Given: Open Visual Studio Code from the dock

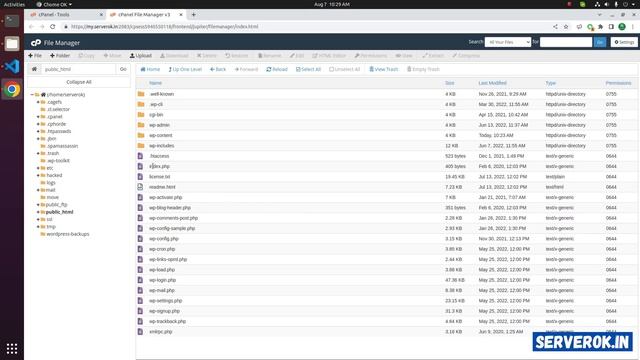Looking at the screenshot, I should coord(12,66).
